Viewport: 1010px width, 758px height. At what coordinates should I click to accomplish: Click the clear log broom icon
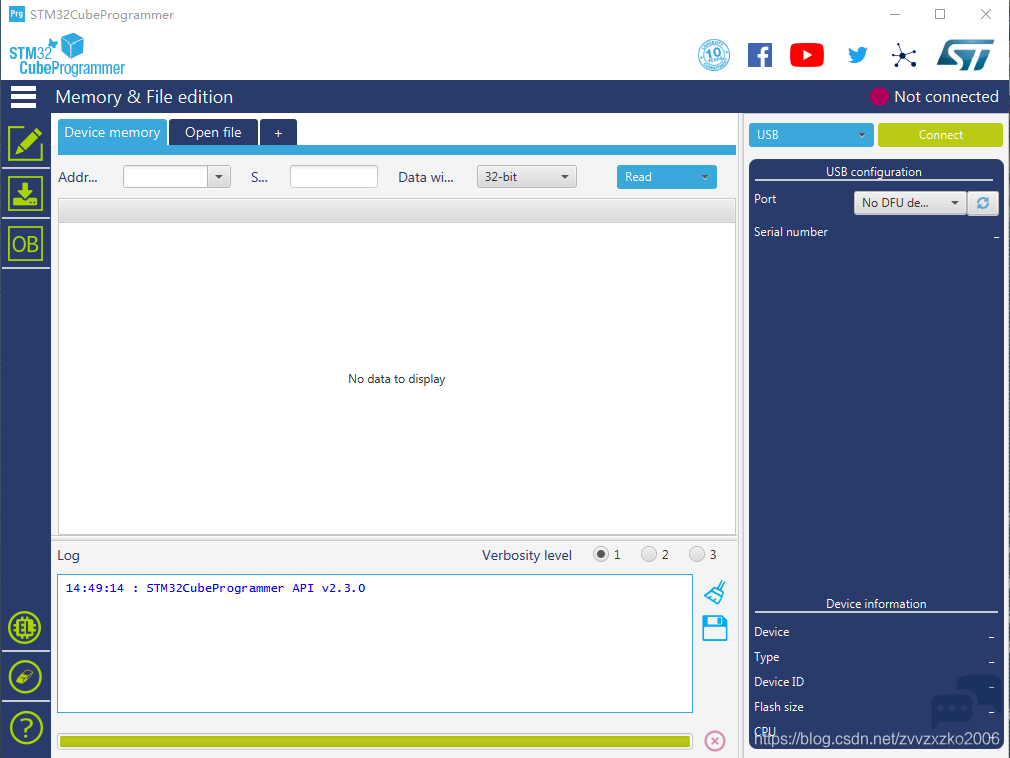pos(714,593)
